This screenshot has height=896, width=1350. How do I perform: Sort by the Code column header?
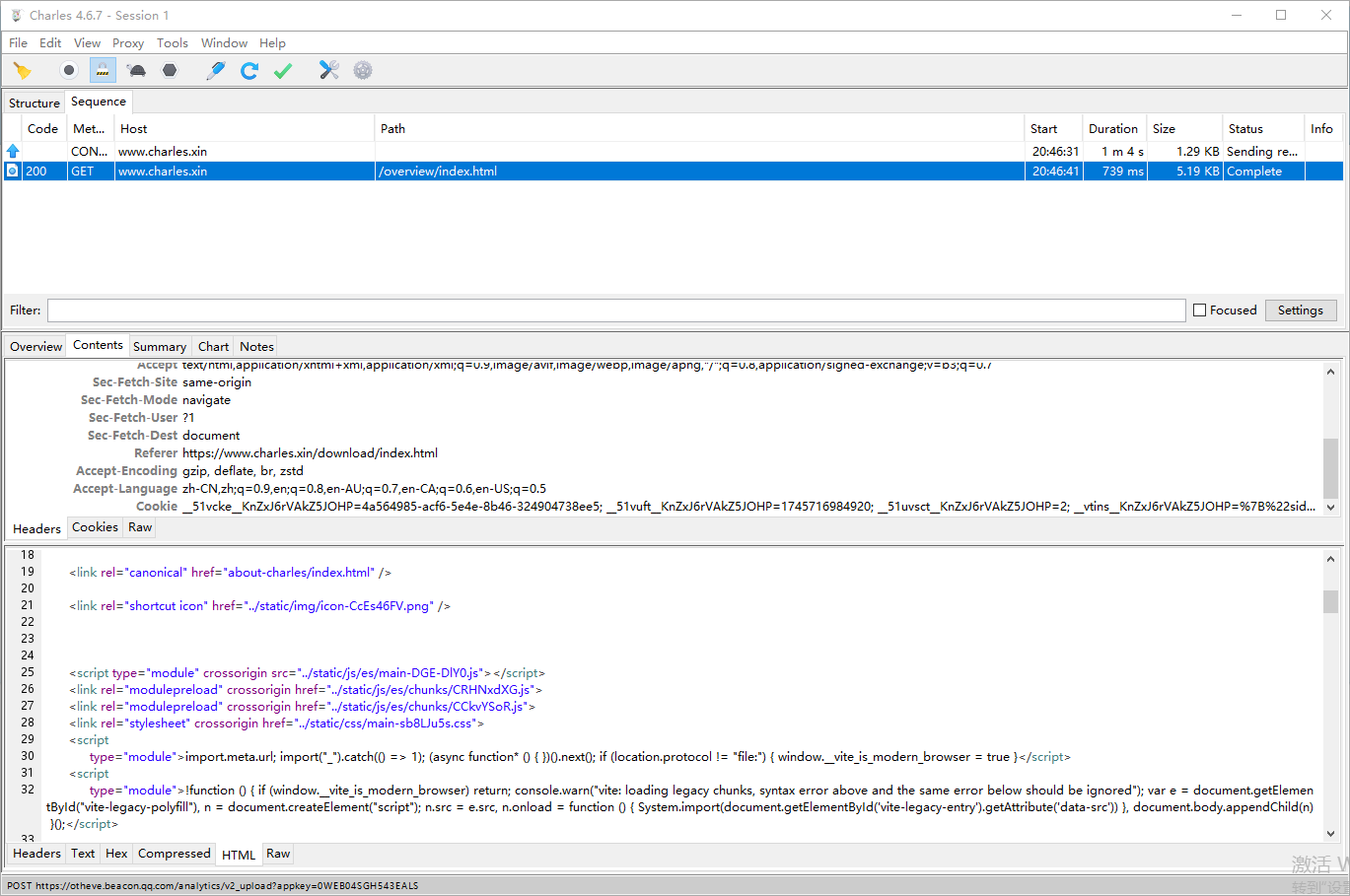pyautogui.click(x=42, y=128)
